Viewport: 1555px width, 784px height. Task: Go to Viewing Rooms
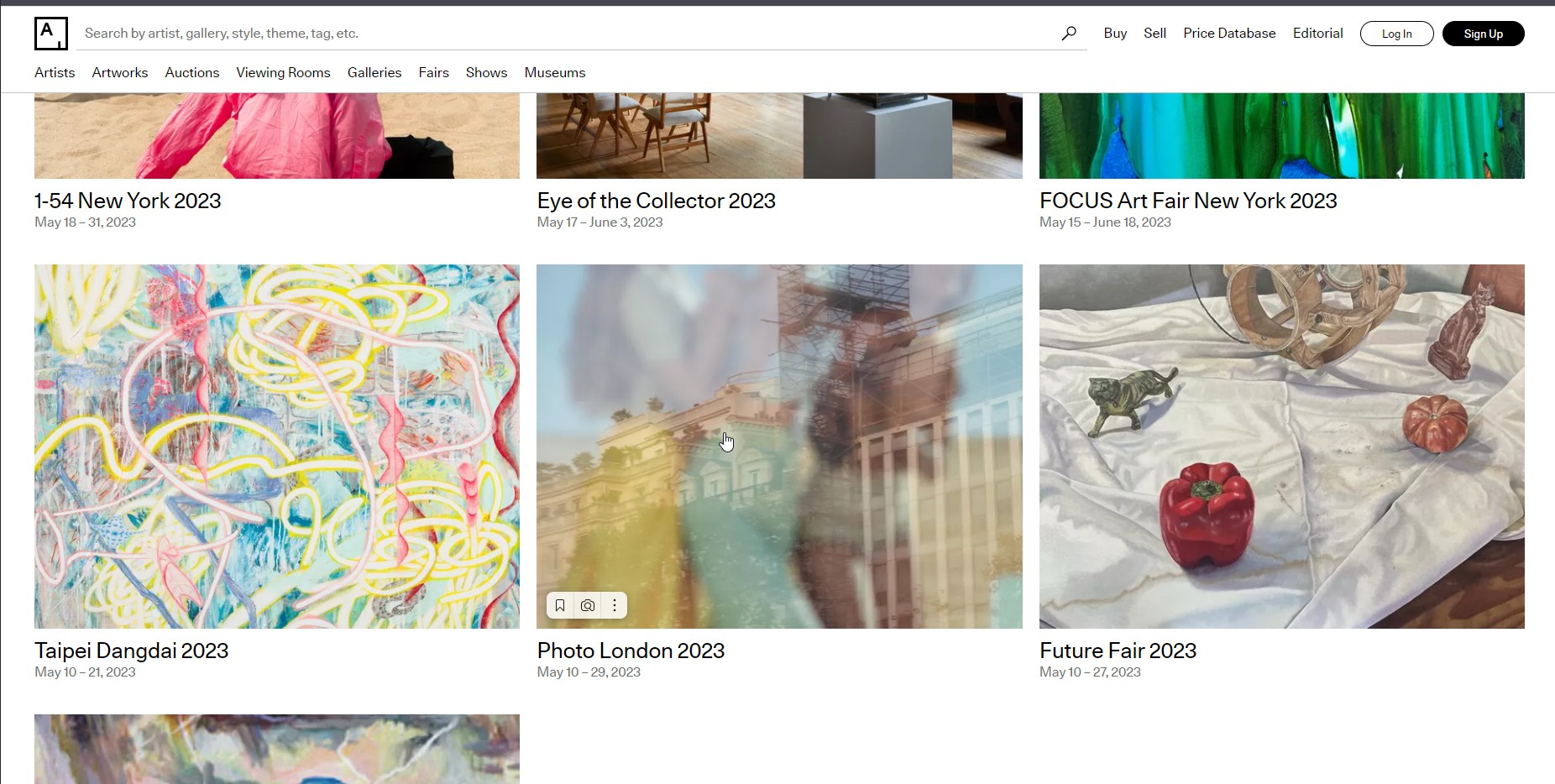point(283,73)
